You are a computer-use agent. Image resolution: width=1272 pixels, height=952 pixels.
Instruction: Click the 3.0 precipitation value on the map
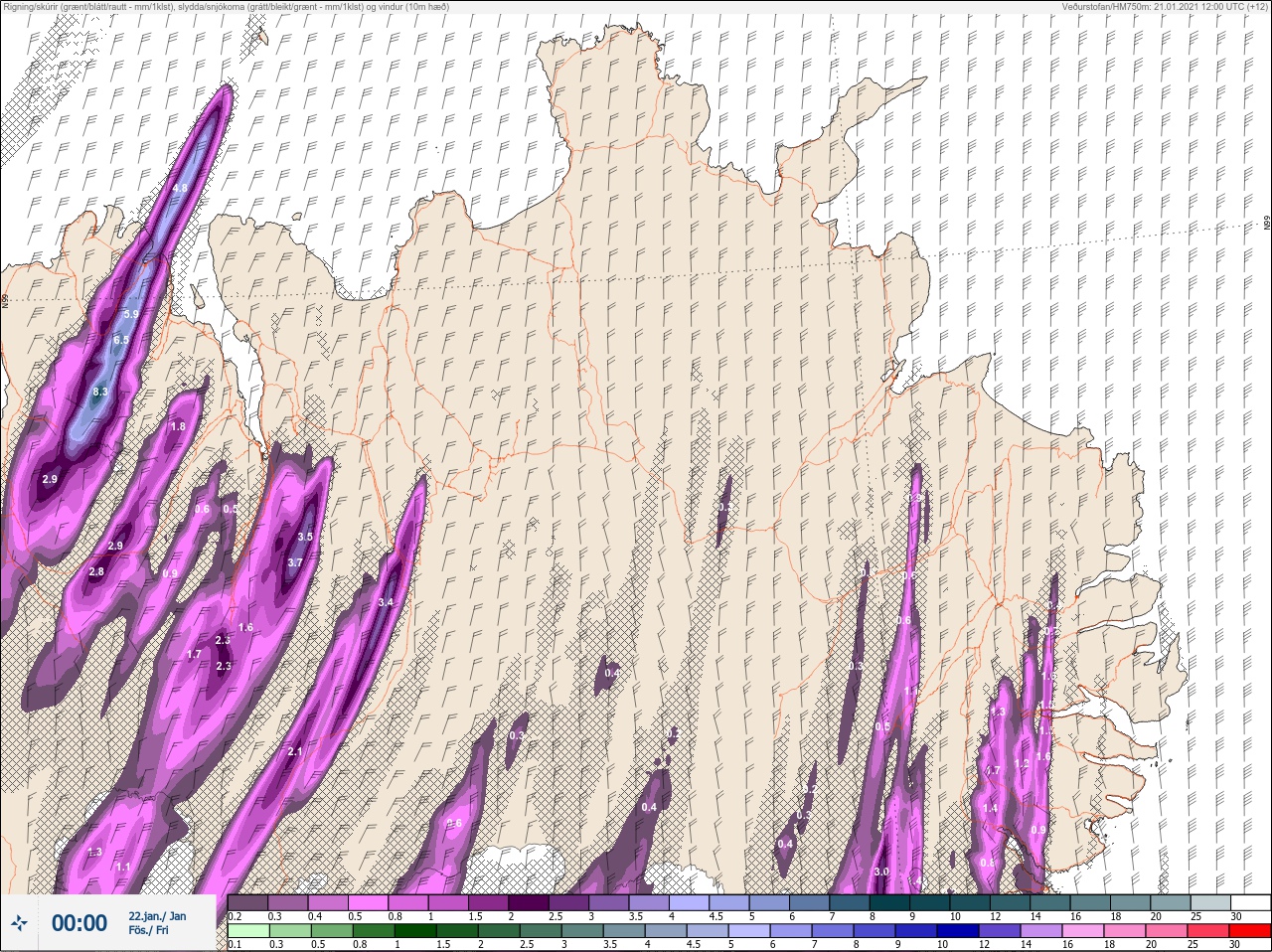click(881, 872)
